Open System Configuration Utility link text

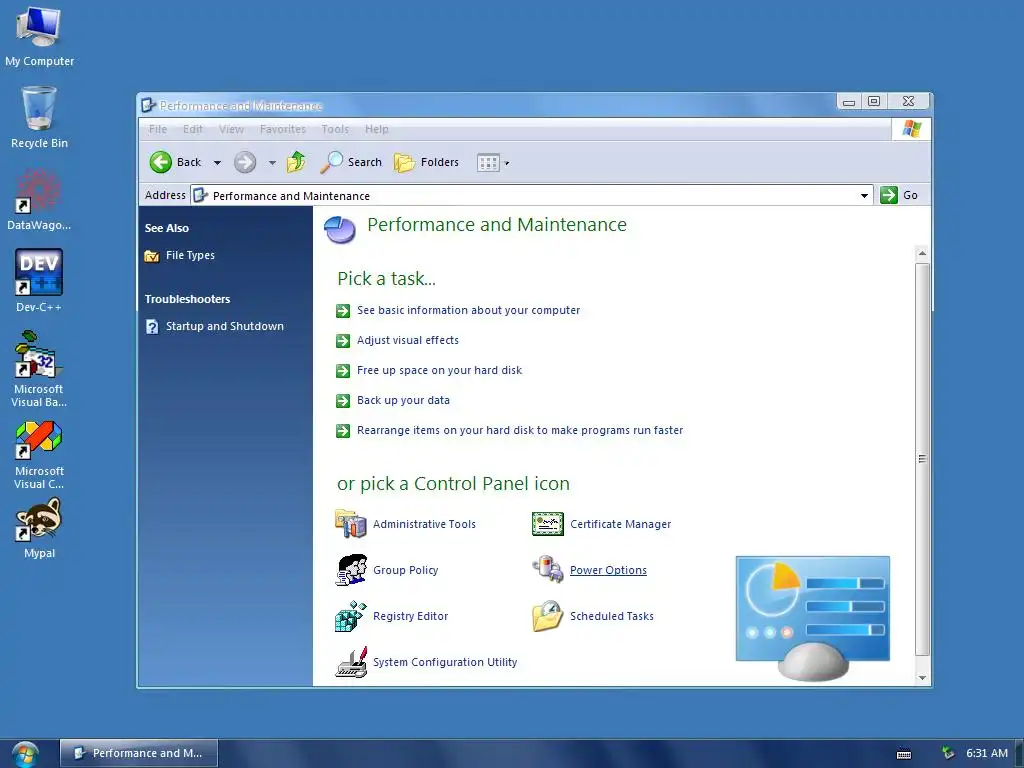445,662
